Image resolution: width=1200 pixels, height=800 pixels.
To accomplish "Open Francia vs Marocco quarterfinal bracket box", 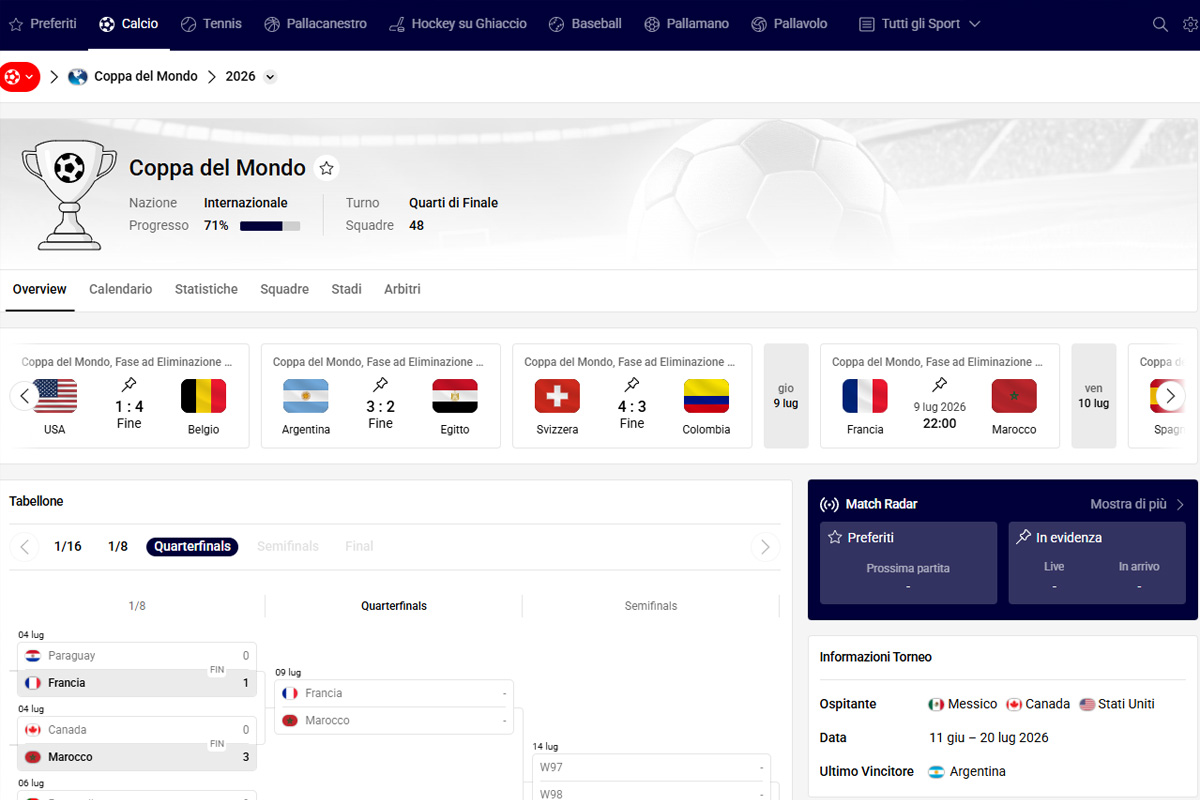I will point(394,707).
